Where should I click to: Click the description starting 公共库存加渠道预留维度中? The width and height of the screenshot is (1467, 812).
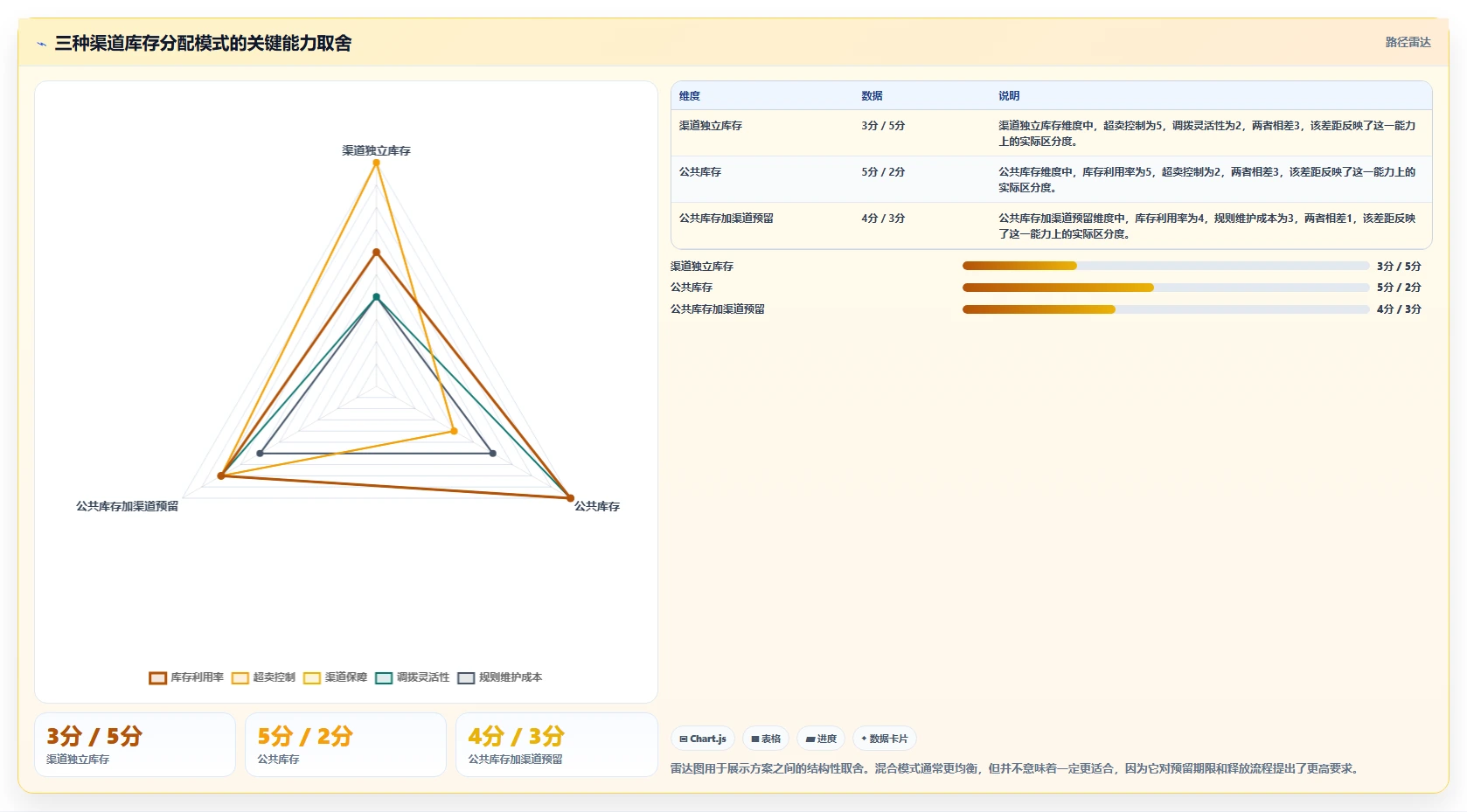pyautogui.click(x=1207, y=226)
